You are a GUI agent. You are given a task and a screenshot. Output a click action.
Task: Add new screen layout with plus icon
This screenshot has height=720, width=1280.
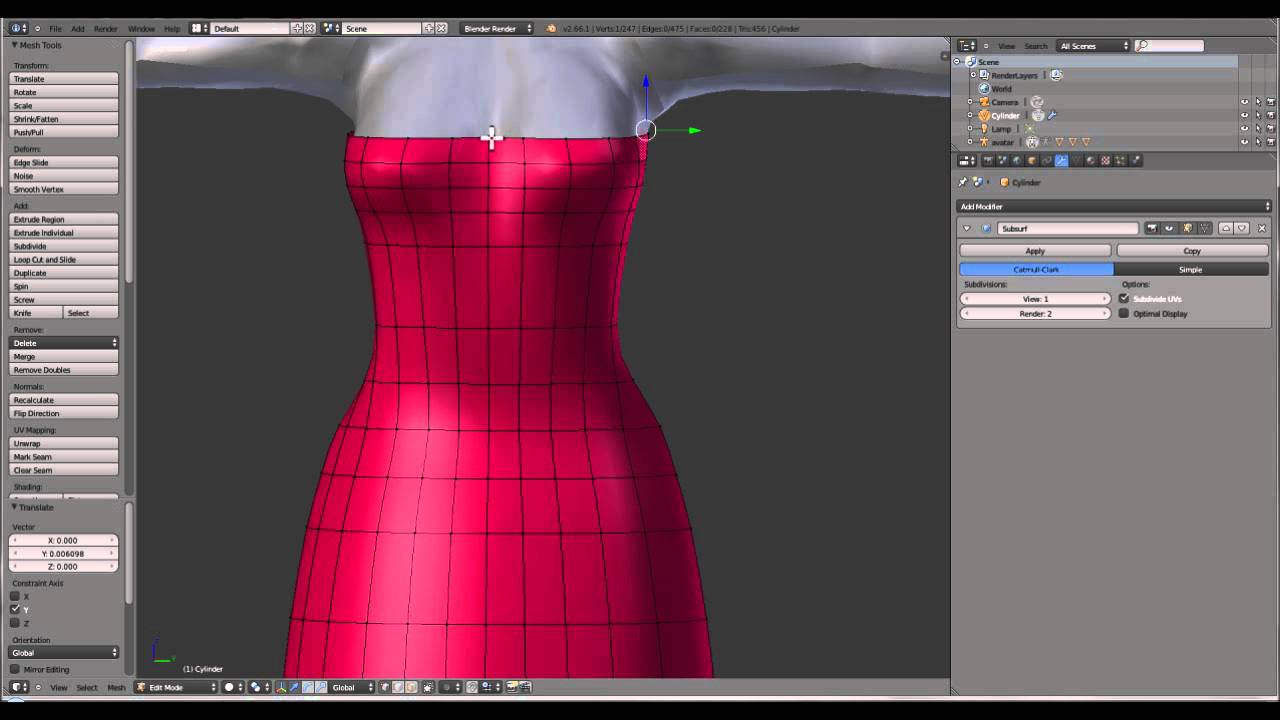click(x=297, y=28)
